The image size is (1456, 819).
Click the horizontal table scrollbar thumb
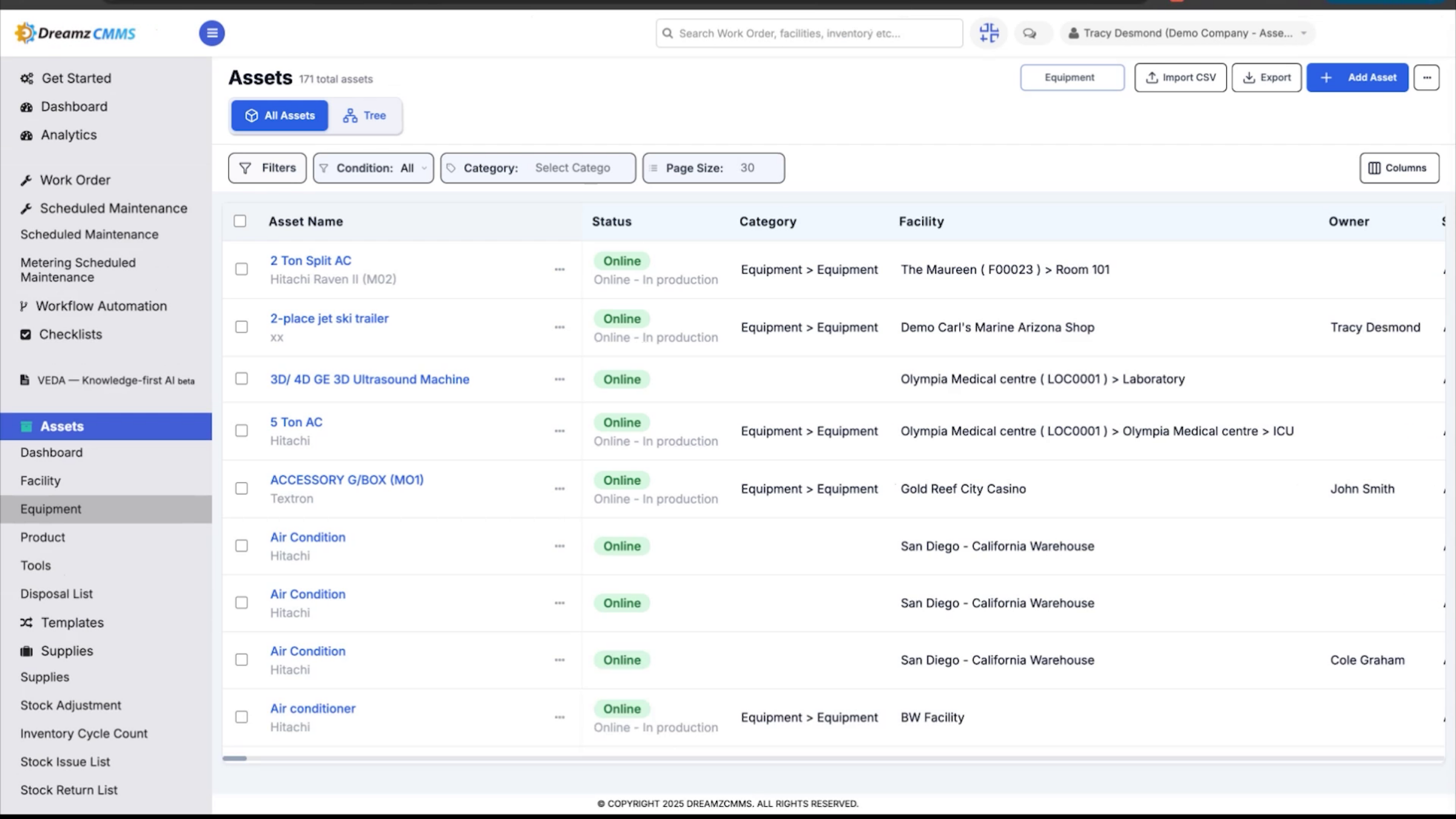pyautogui.click(x=235, y=758)
